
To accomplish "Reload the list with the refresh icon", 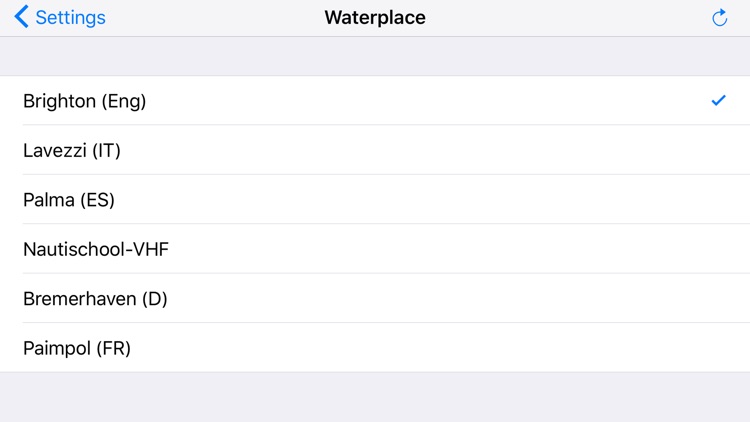I will pos(719,18).
